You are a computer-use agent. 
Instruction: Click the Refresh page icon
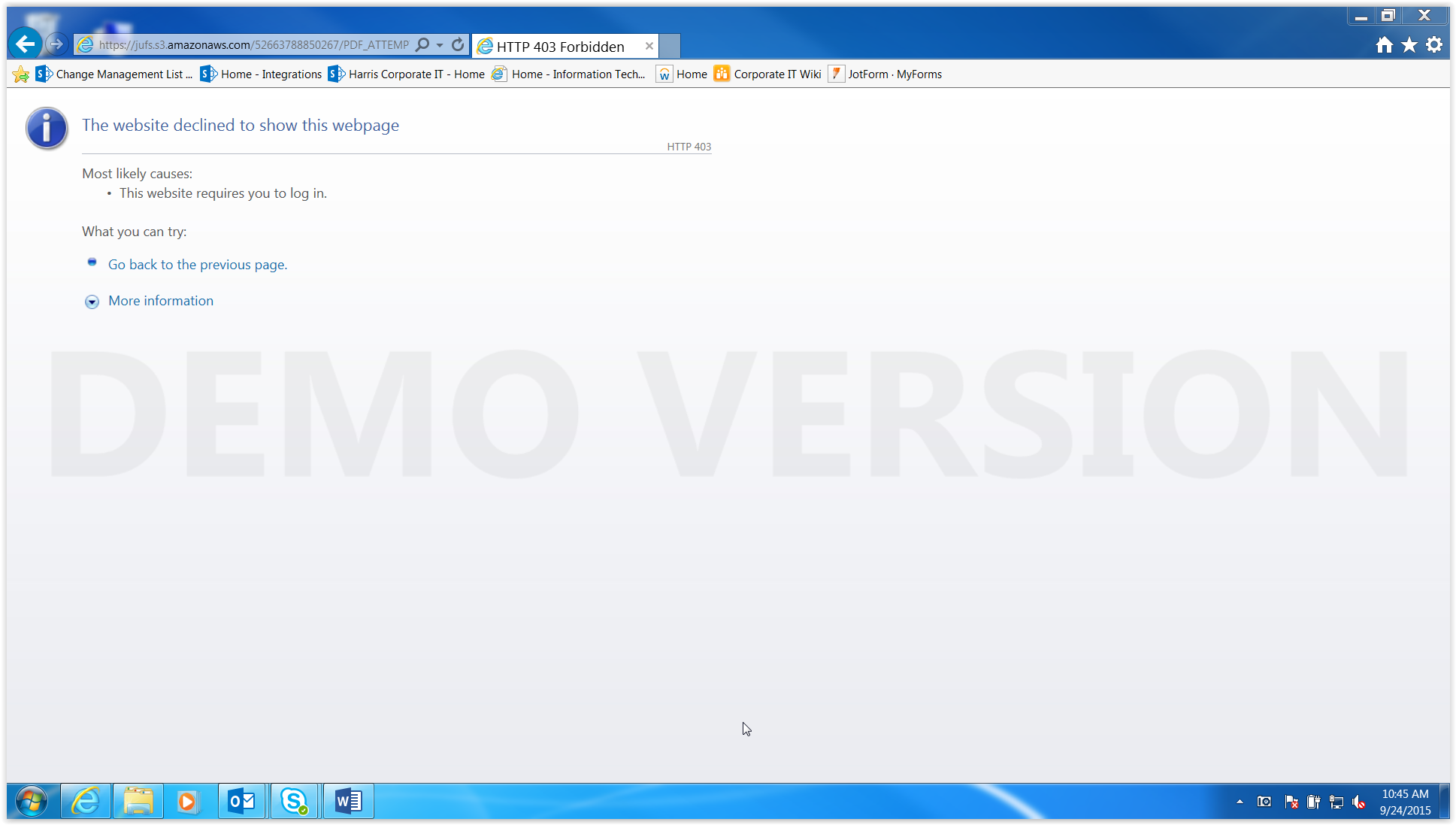[457, 45]
